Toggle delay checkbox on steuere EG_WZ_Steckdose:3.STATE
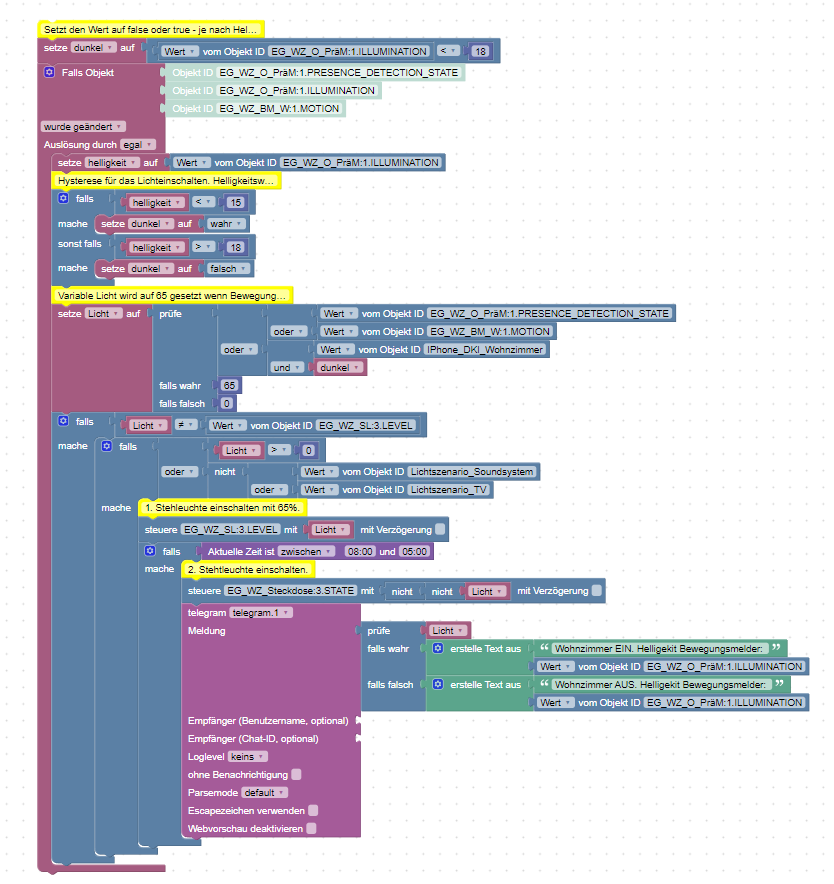 [x=597, y=591]
